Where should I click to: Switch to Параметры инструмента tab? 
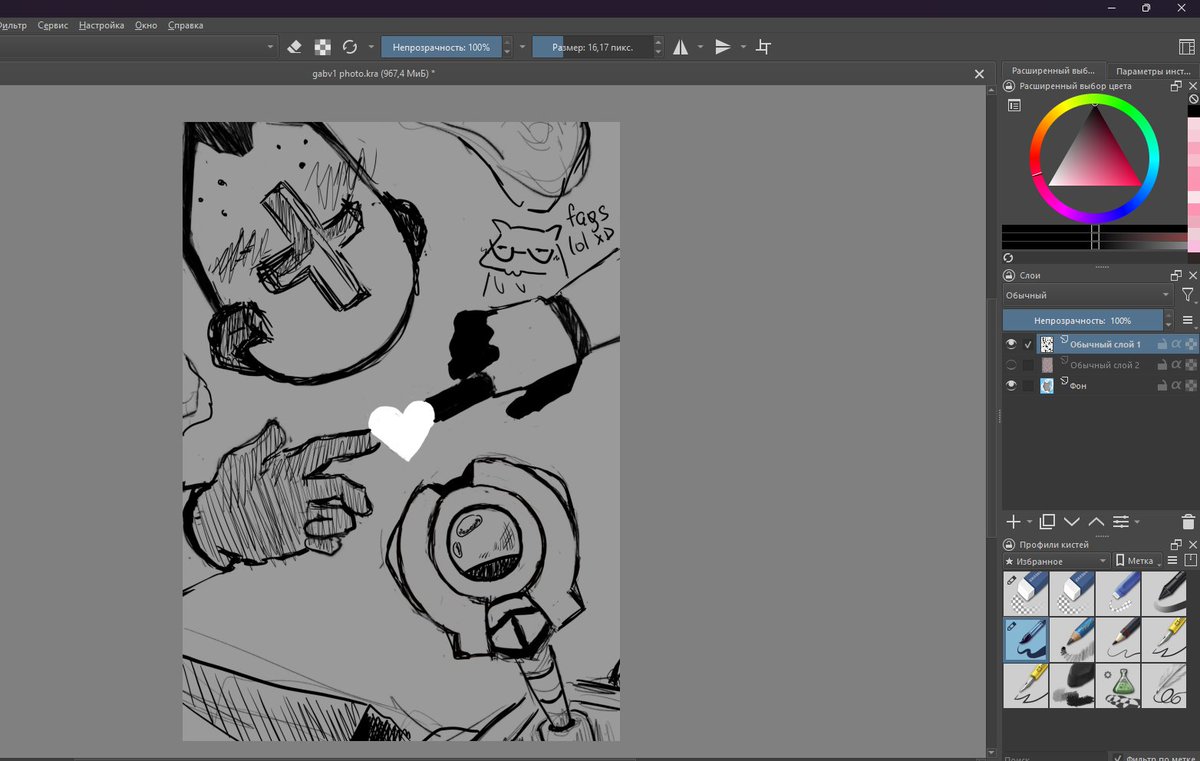[x=1152, y=71]
